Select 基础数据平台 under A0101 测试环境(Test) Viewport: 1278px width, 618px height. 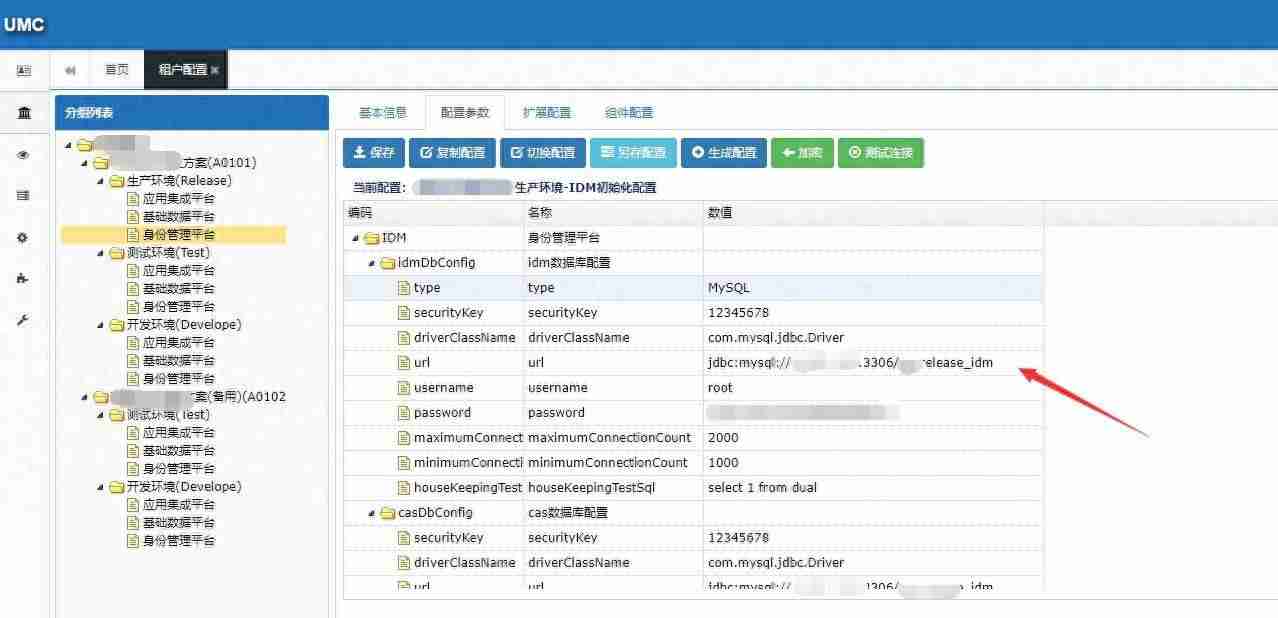(179, 289)
